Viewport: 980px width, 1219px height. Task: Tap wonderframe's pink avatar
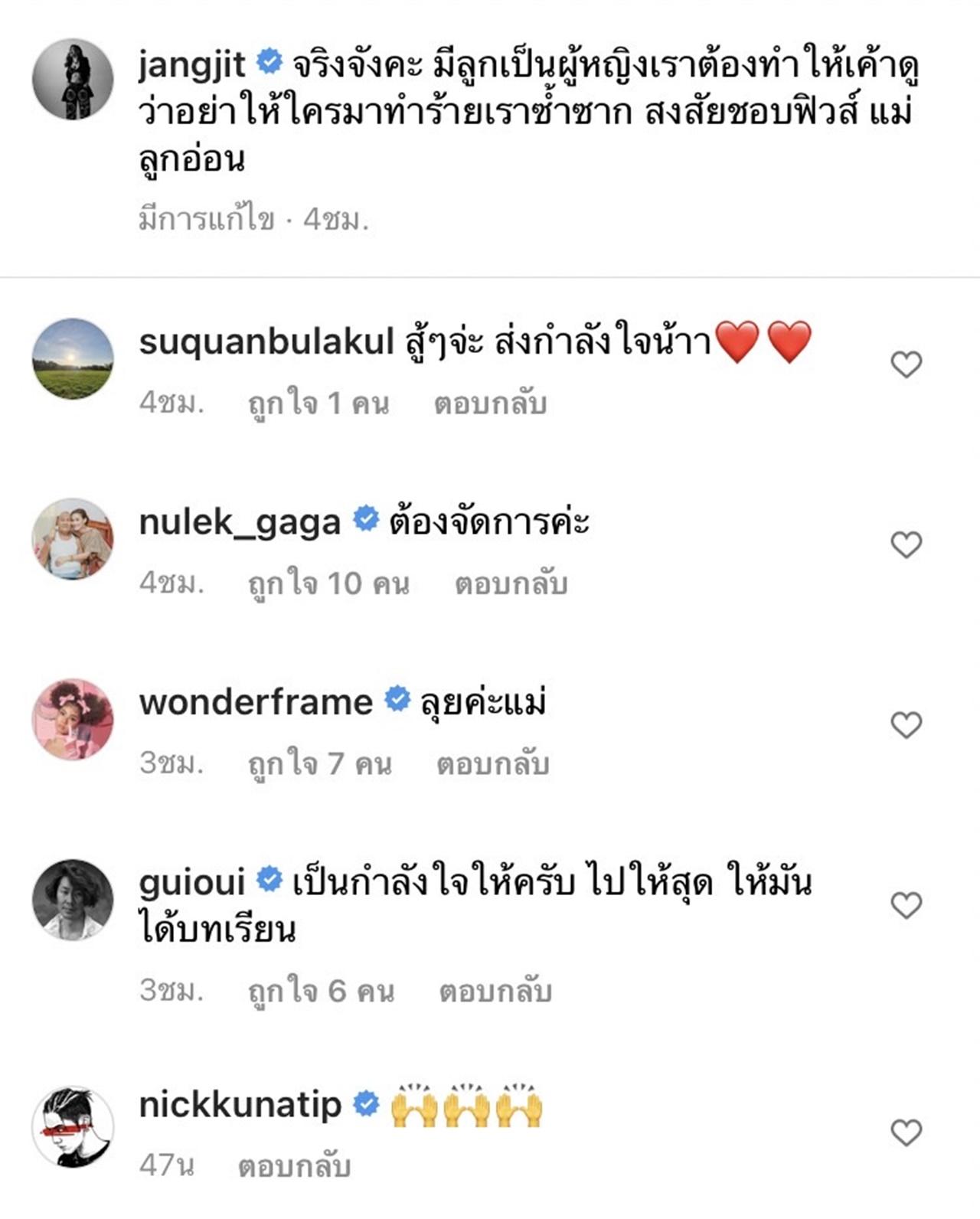73,719
